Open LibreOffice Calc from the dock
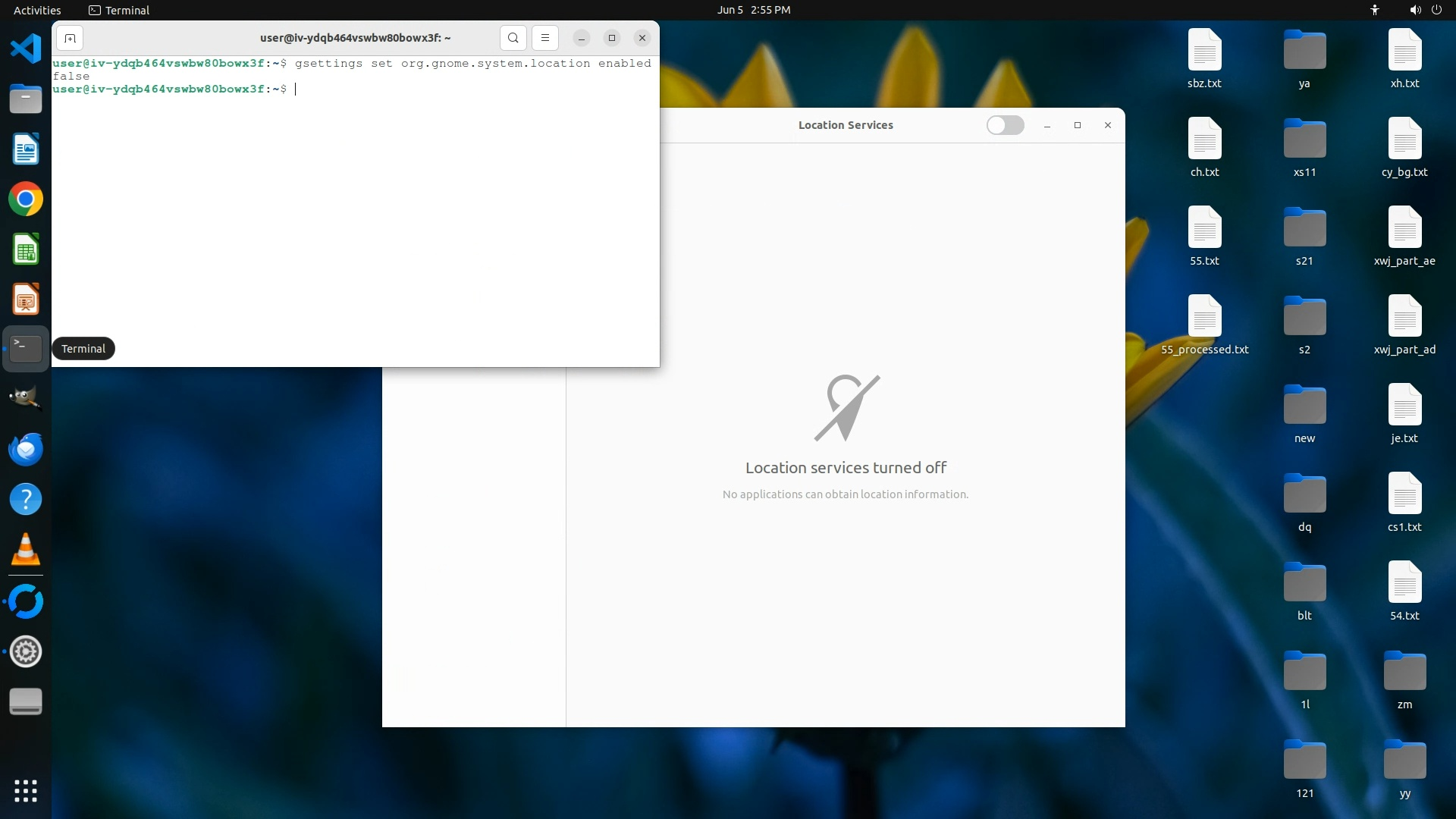Viewport: 1456px width, 819px height. [x=26, y=249]
